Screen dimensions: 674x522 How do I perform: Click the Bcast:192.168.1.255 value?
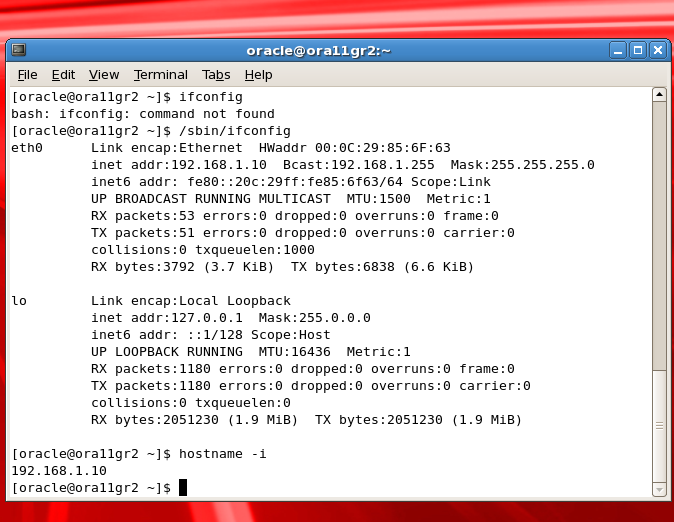358,165
